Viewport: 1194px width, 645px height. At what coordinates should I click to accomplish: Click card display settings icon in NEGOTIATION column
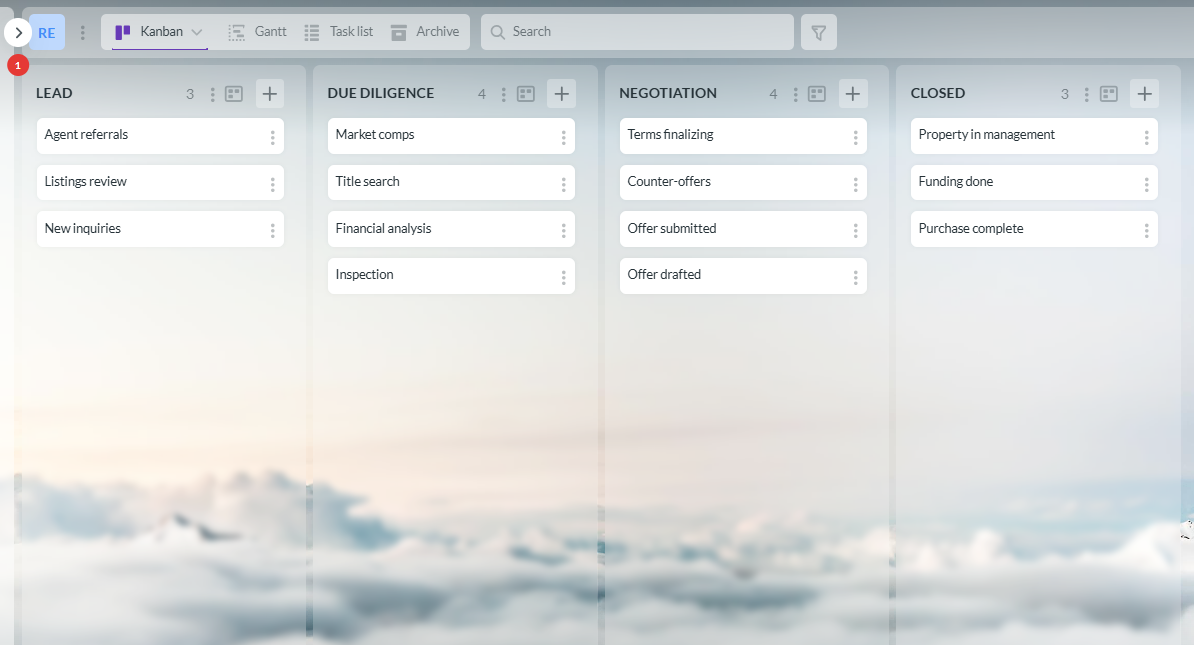pyautogui.click(x=816, y=93)
